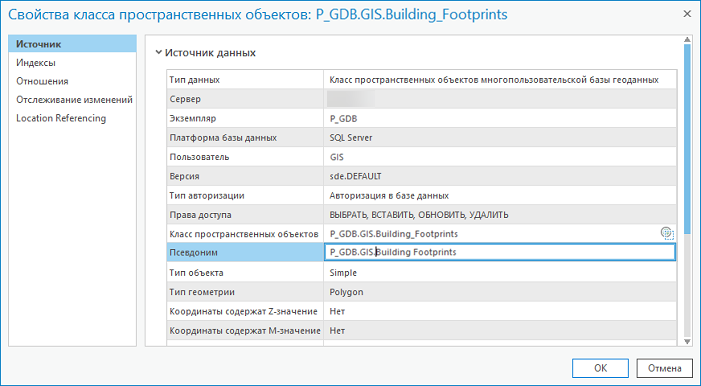Viewport: 701px width, 386px height.
Task: Open the Location Referencing page
Action: click(x=61, y=118)
